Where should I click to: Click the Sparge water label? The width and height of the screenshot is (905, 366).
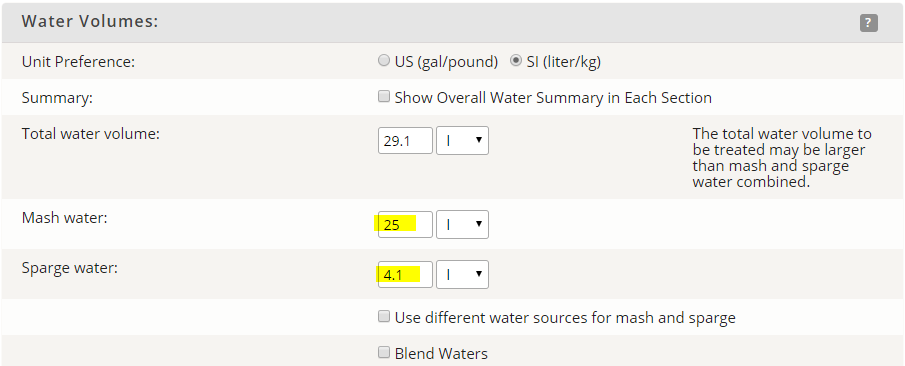point(69,268)
